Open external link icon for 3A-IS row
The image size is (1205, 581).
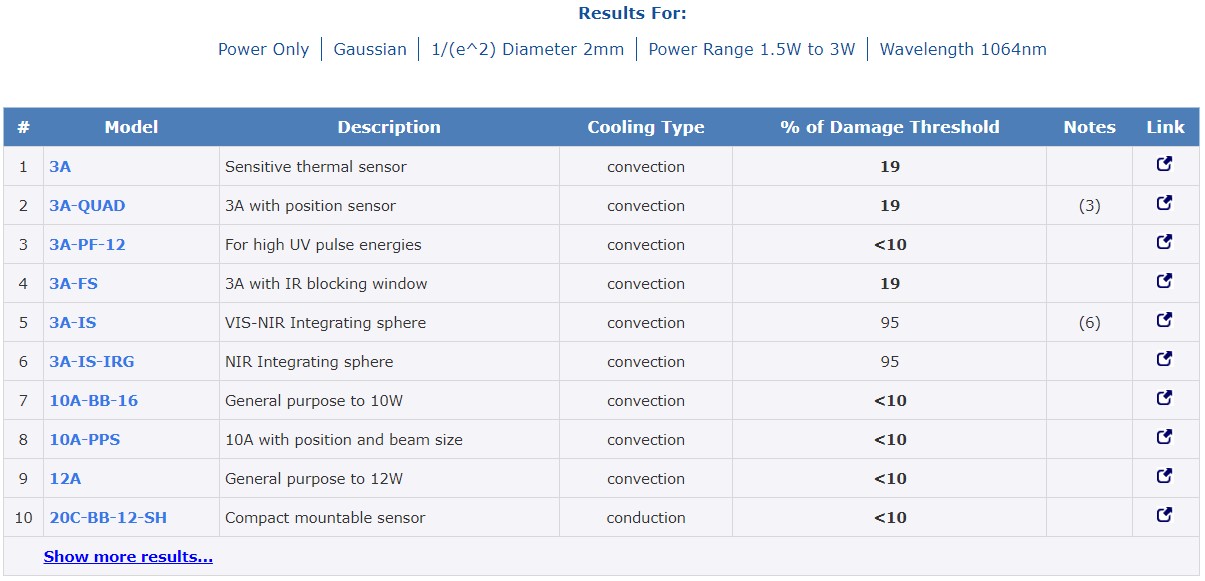click(x=1164, y=321)
